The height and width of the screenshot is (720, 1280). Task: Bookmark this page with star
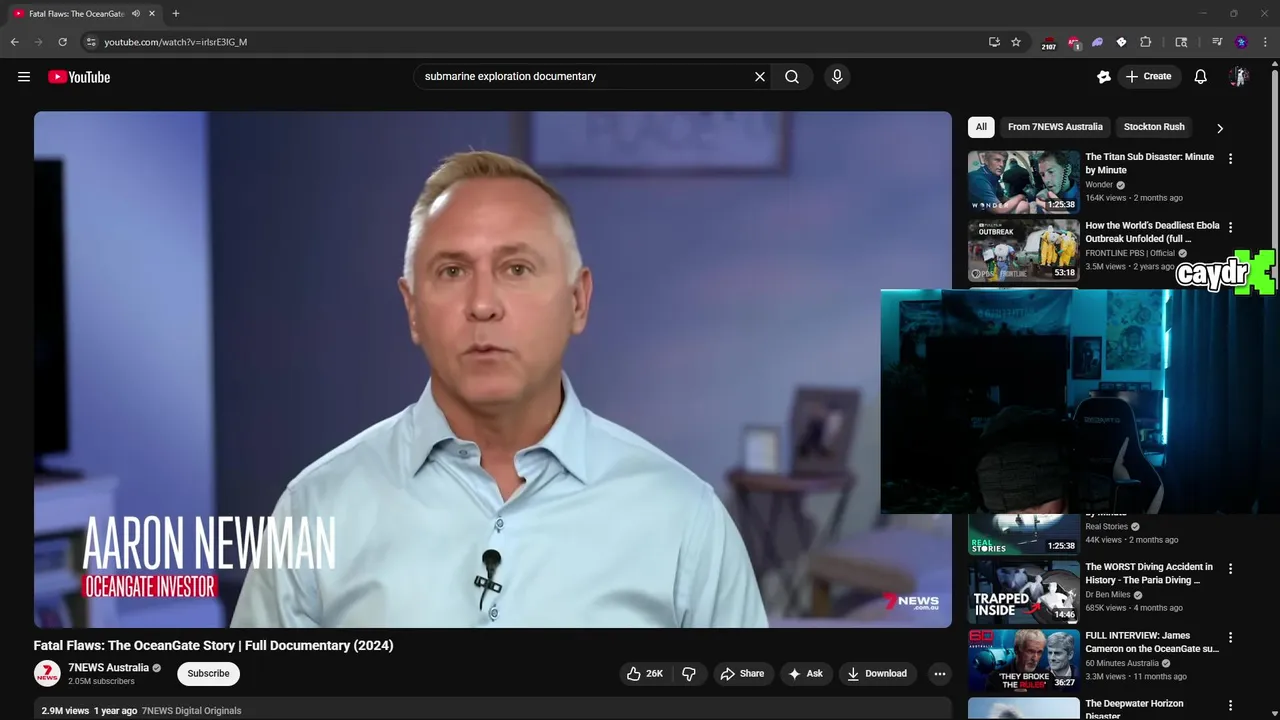point(1016,42)
